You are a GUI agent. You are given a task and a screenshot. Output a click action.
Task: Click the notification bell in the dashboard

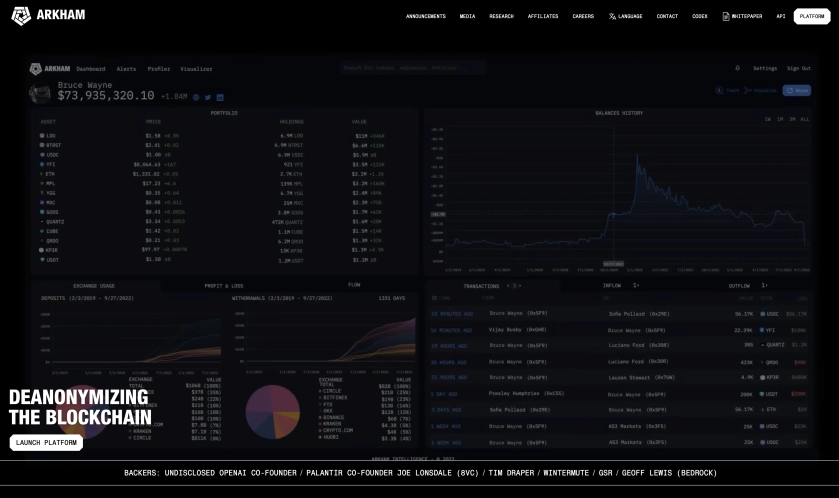point(738,68)
